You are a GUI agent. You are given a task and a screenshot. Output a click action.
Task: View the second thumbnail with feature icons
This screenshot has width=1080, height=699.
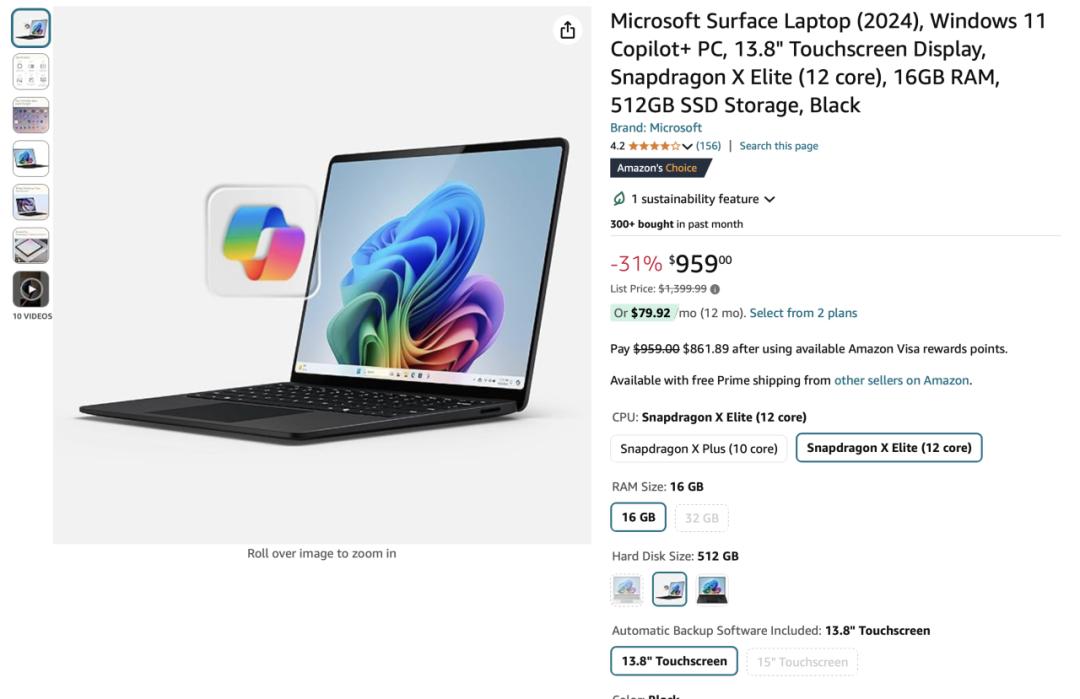tap(31, 72)
